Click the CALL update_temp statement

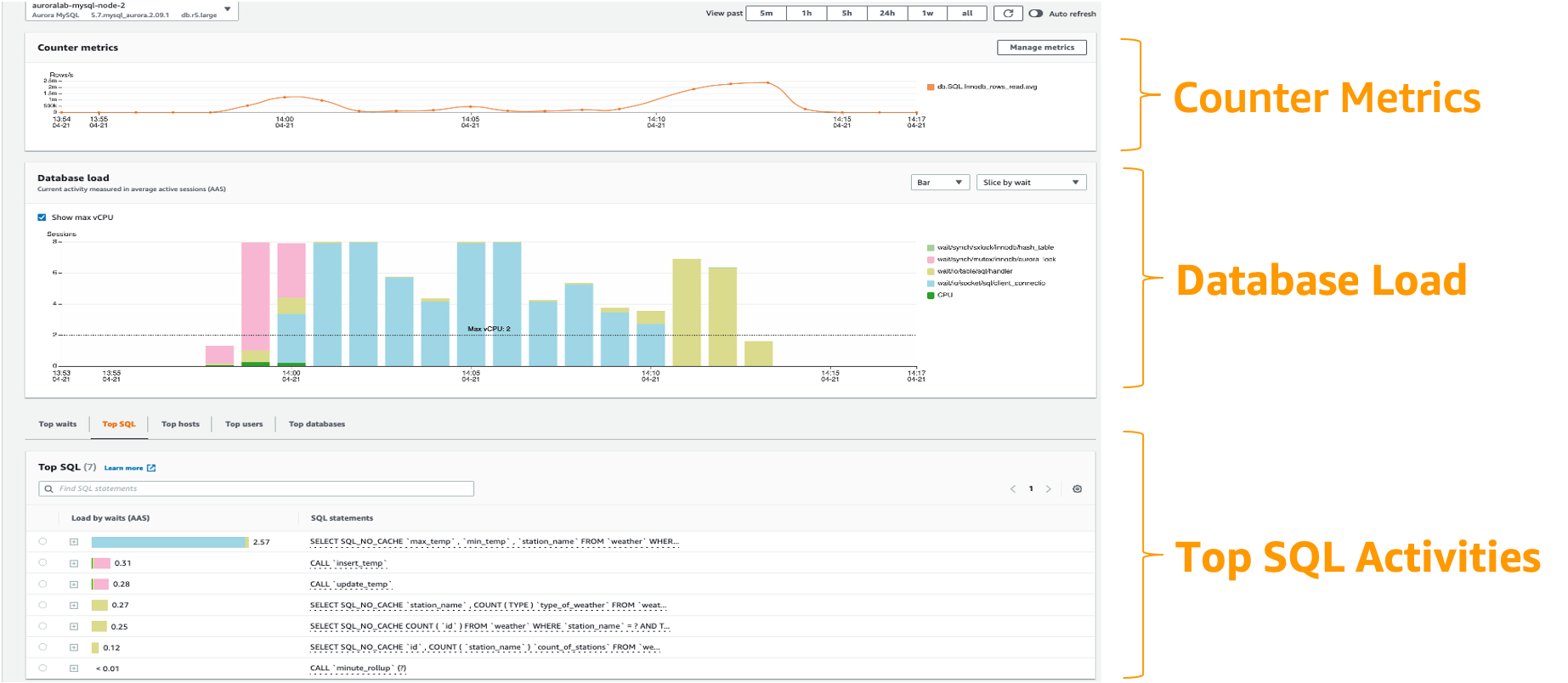tap(350, 584)
